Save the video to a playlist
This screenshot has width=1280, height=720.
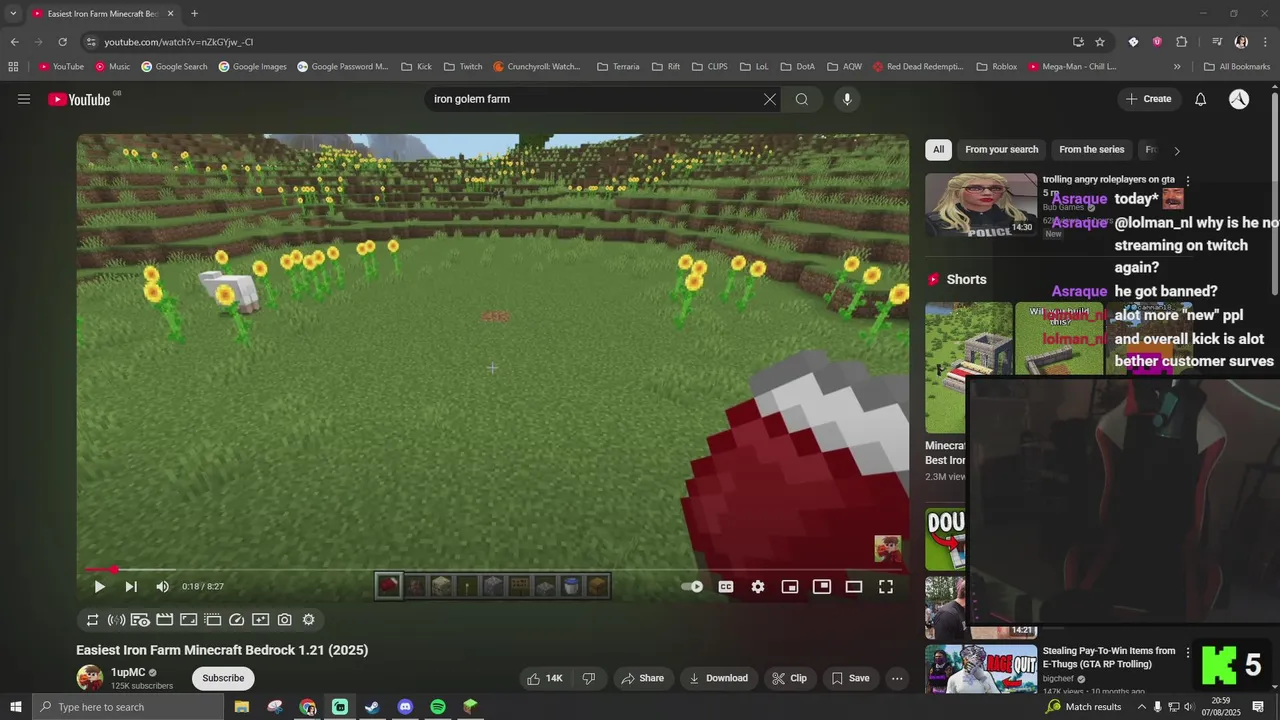(850, 678)
